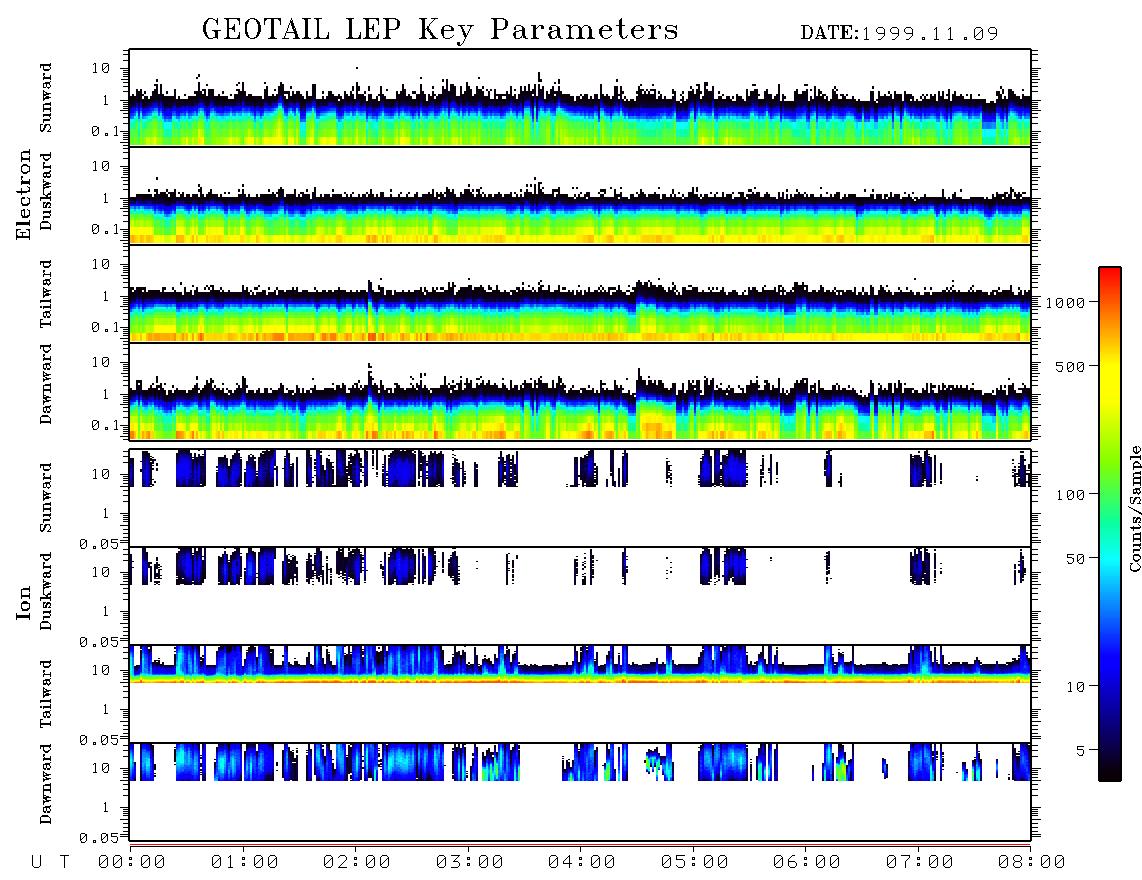This screenshot has height=880, width=1142.
Task: Select the 02:00 time tick label
Action: [357, 862]
